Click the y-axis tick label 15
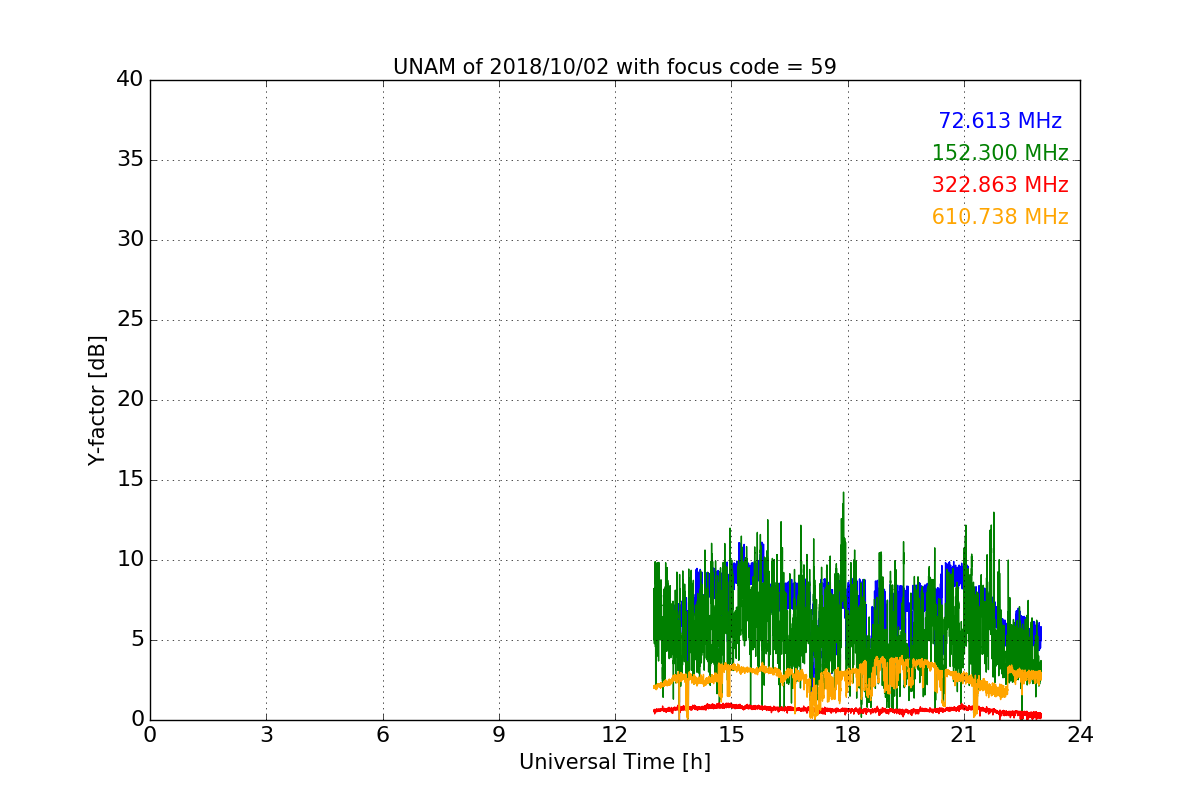This screenshot has height=800, width=1200. (x=130, y=480)
